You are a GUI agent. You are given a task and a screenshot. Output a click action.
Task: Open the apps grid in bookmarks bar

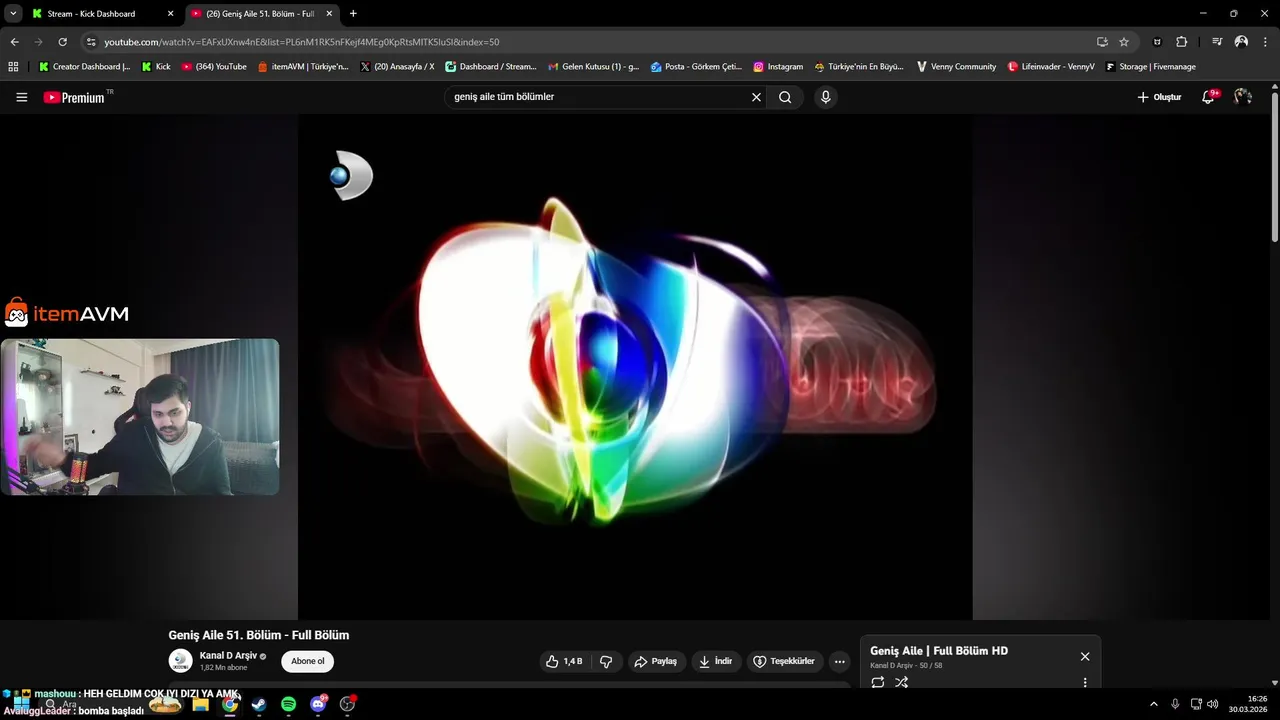point(13,67)
